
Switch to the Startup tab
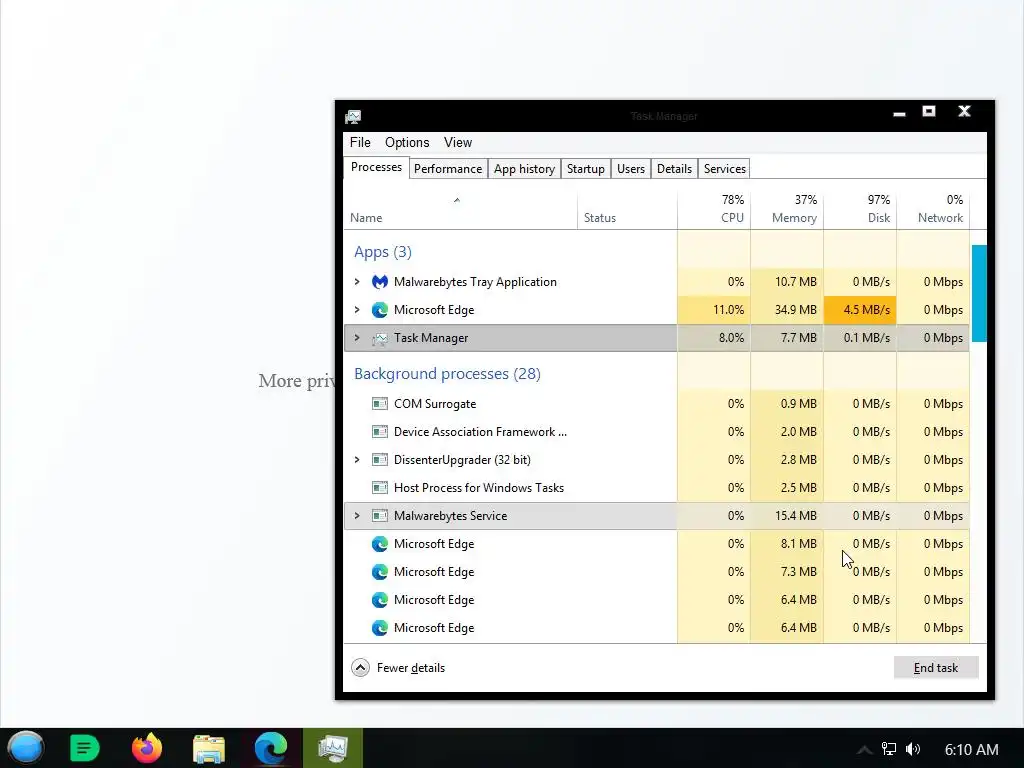click(x=586, y=169)
